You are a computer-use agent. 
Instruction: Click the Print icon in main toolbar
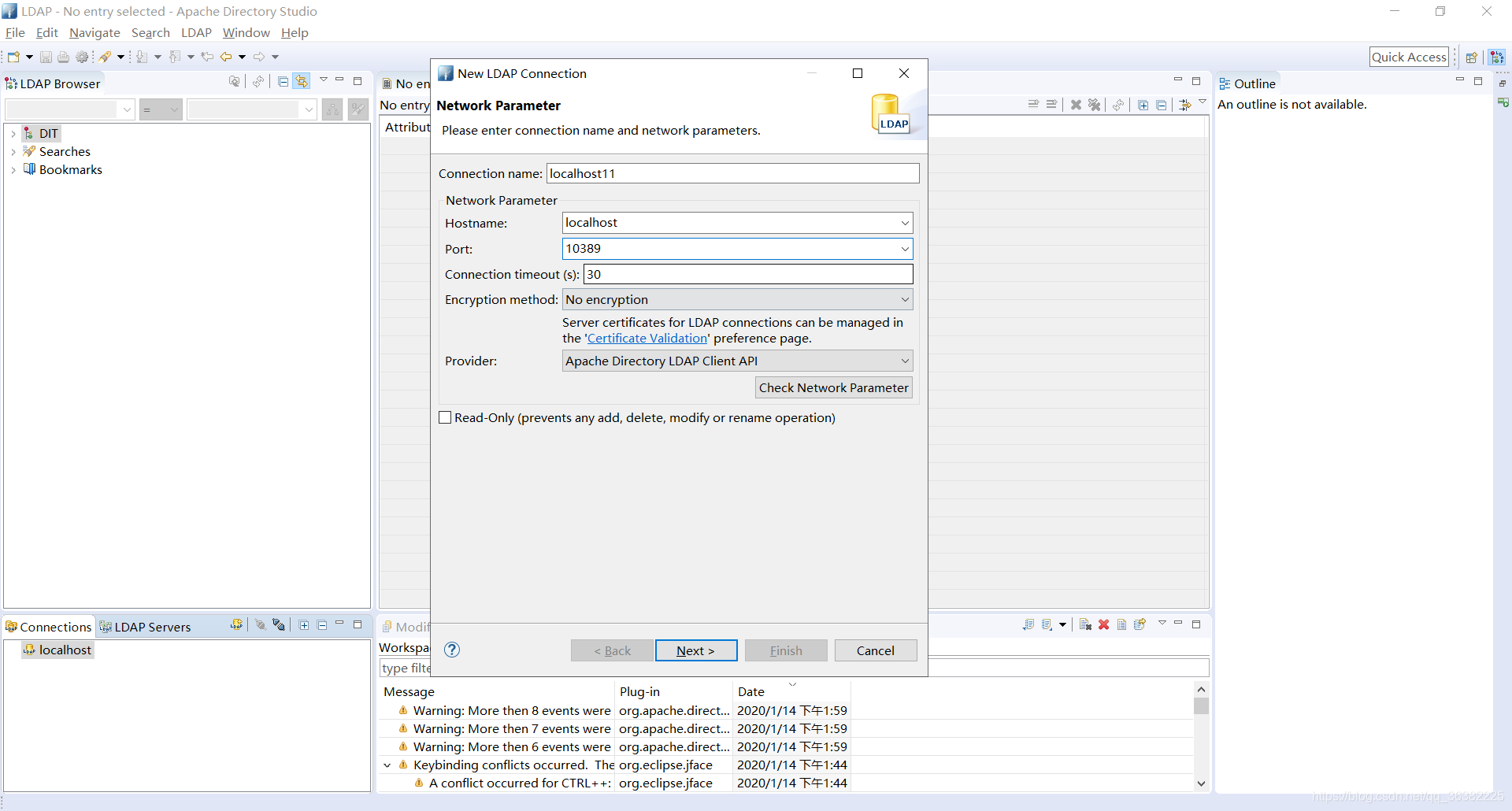[x=63, y=57]
